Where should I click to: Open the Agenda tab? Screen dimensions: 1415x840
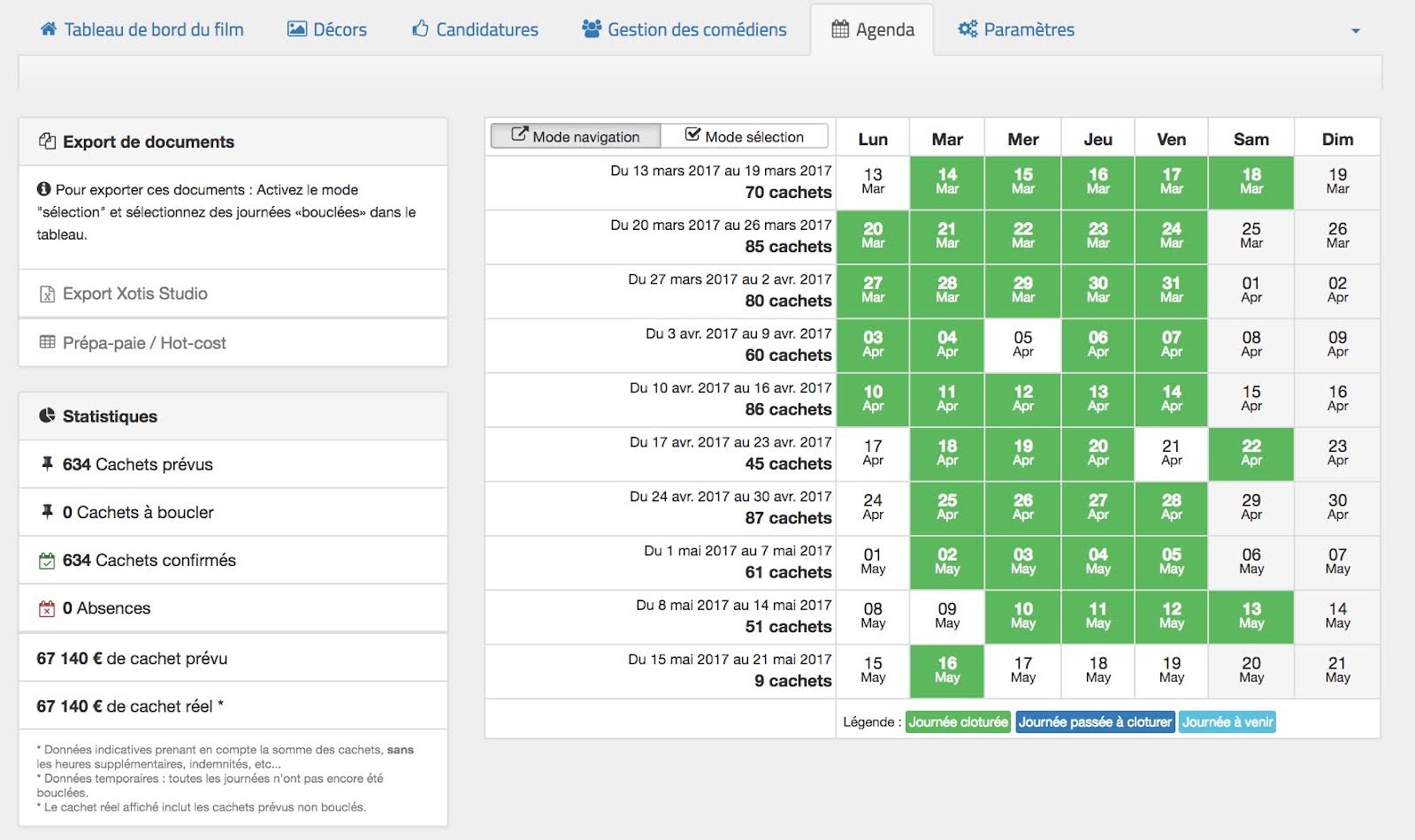point(872,30)
